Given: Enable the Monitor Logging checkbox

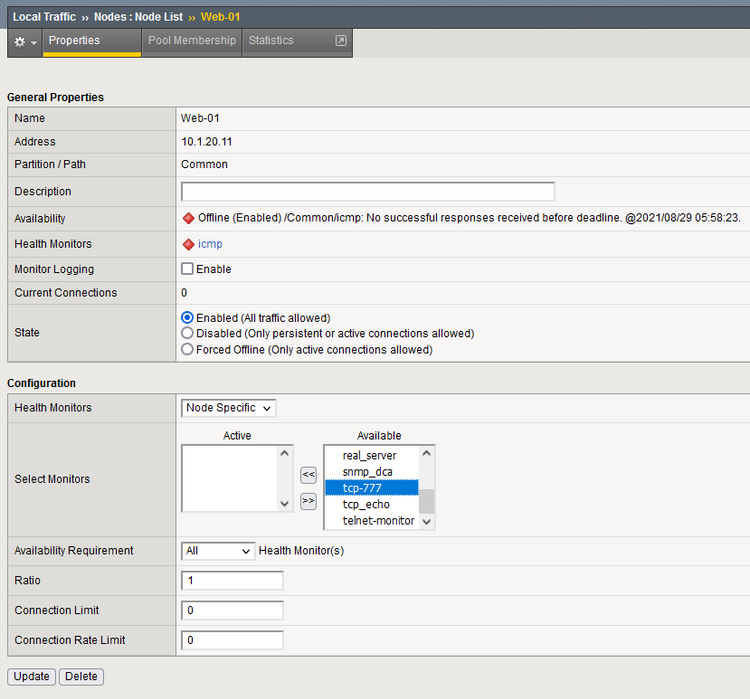Looking at the screenshot, I should tap(187, 269).
